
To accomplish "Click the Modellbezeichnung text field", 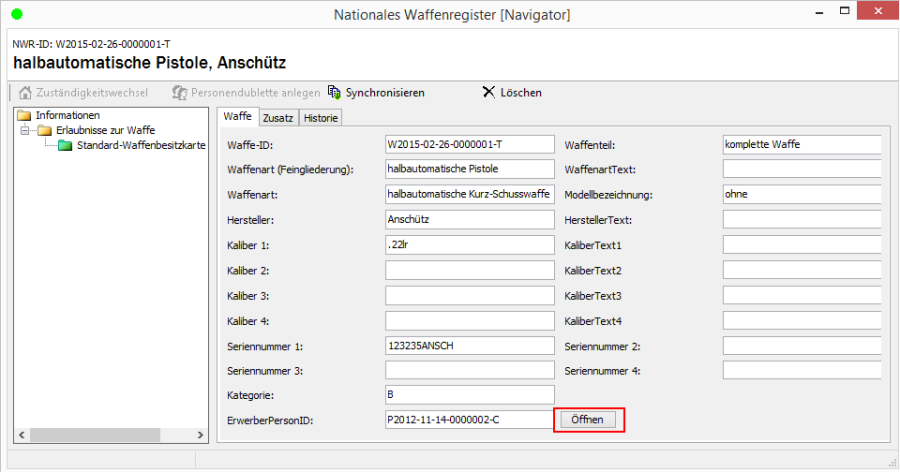I will [x=801, y=194].
